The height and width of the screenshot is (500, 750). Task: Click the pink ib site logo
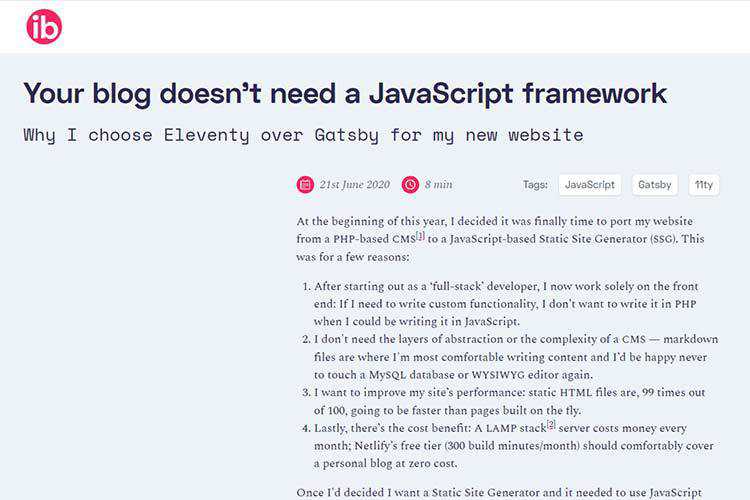point(44,27)
